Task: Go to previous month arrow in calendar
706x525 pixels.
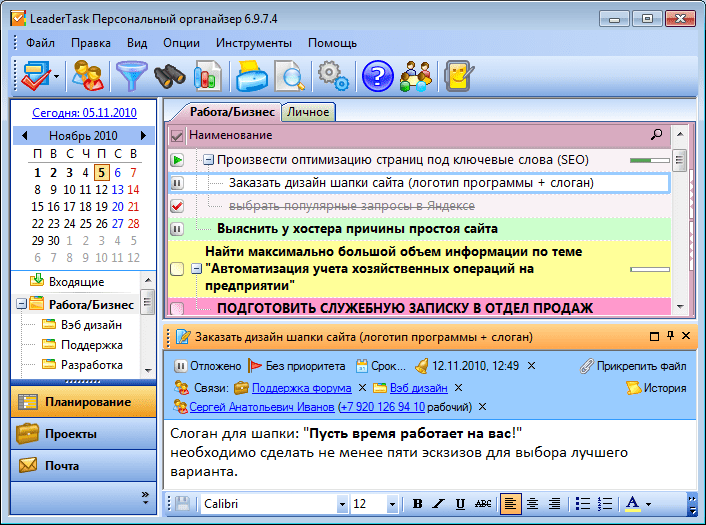Action: click(x=24, y=135)
